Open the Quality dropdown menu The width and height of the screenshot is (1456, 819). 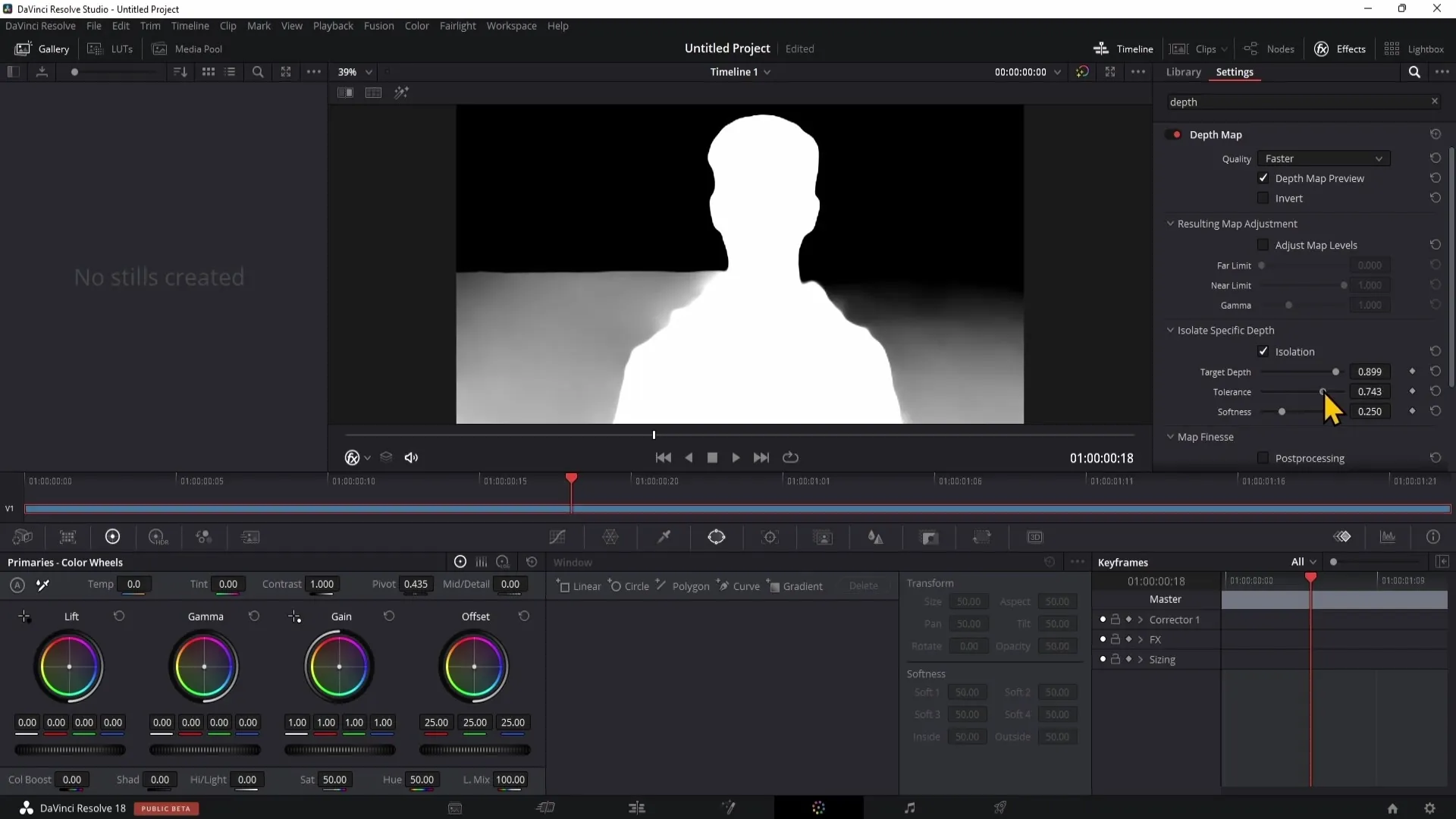click(x=1323, y=158)
